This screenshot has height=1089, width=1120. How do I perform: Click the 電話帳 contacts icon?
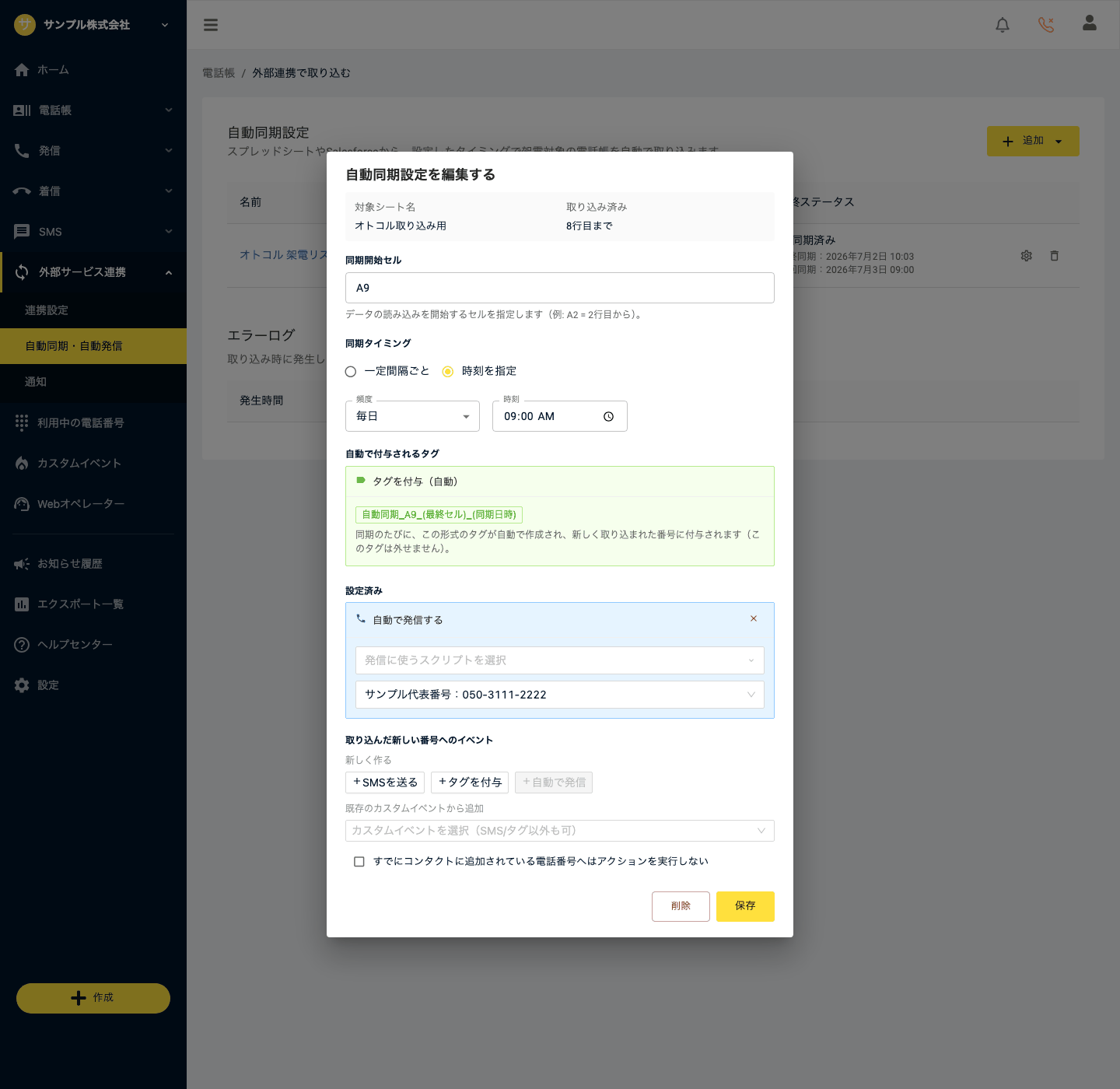pyautogui.click(x=22, y=110)
